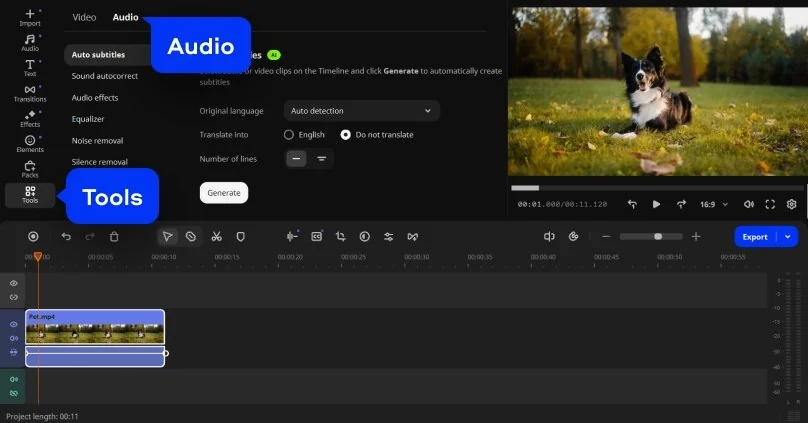The width and height of the screenshot is (808, 423).
Task: Click the undo arrow in toolbar
Action: click(x=66, y=237)
